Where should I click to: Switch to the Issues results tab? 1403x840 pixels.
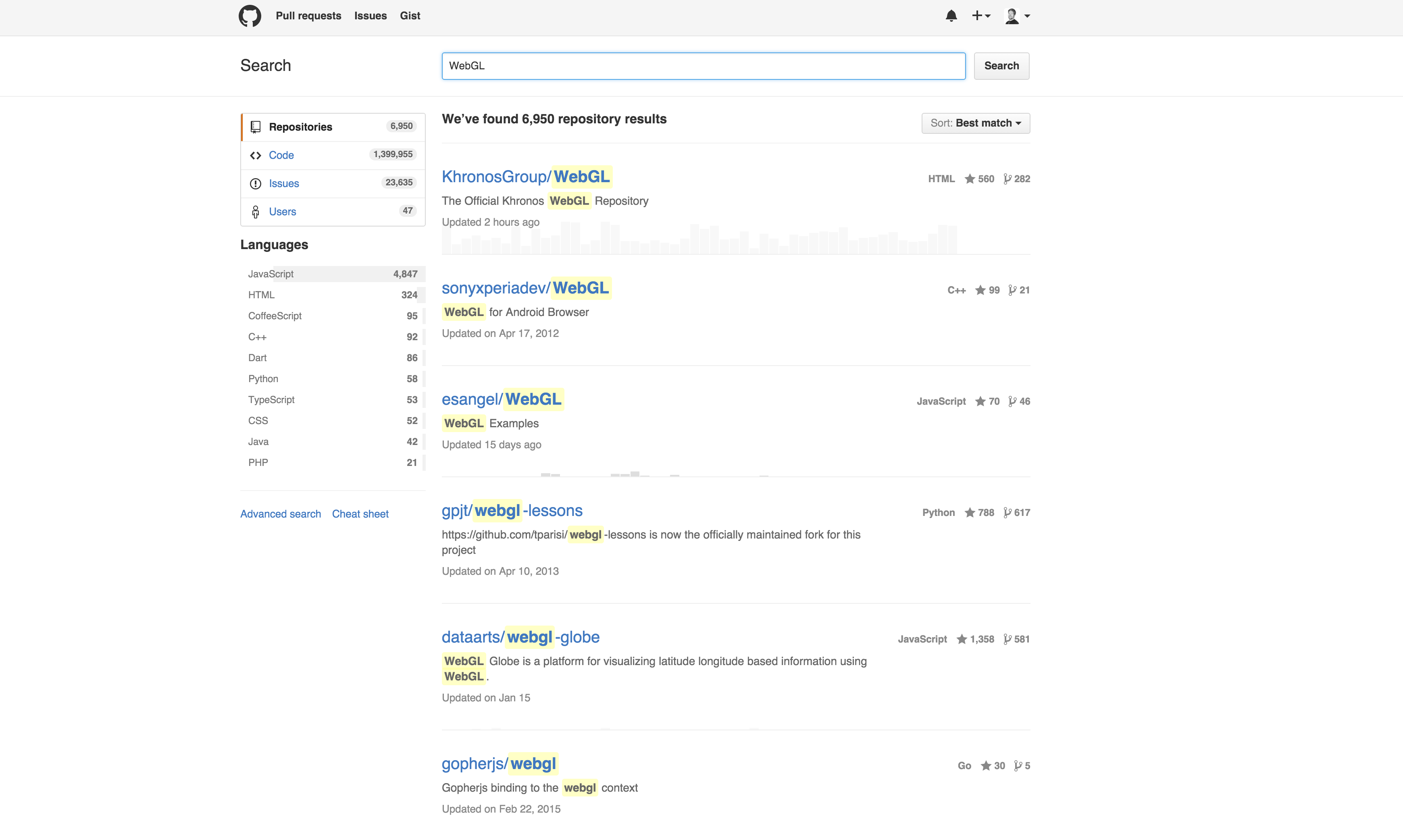coord(284,183)
